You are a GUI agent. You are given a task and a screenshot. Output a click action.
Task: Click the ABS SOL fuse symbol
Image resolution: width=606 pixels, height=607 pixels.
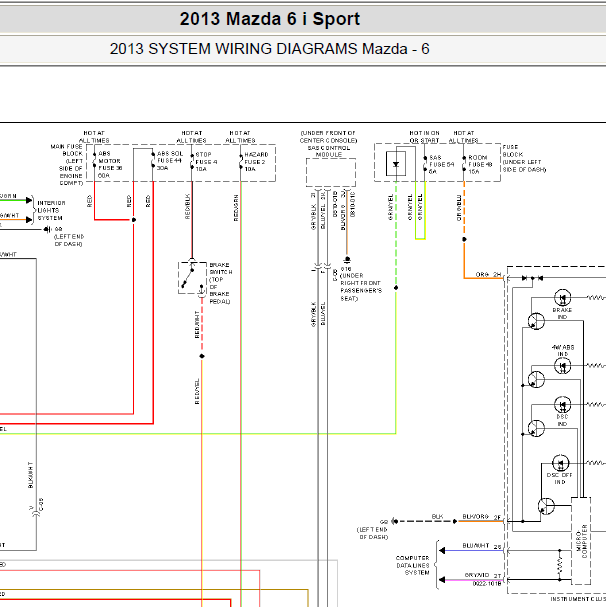coord(153,159)
